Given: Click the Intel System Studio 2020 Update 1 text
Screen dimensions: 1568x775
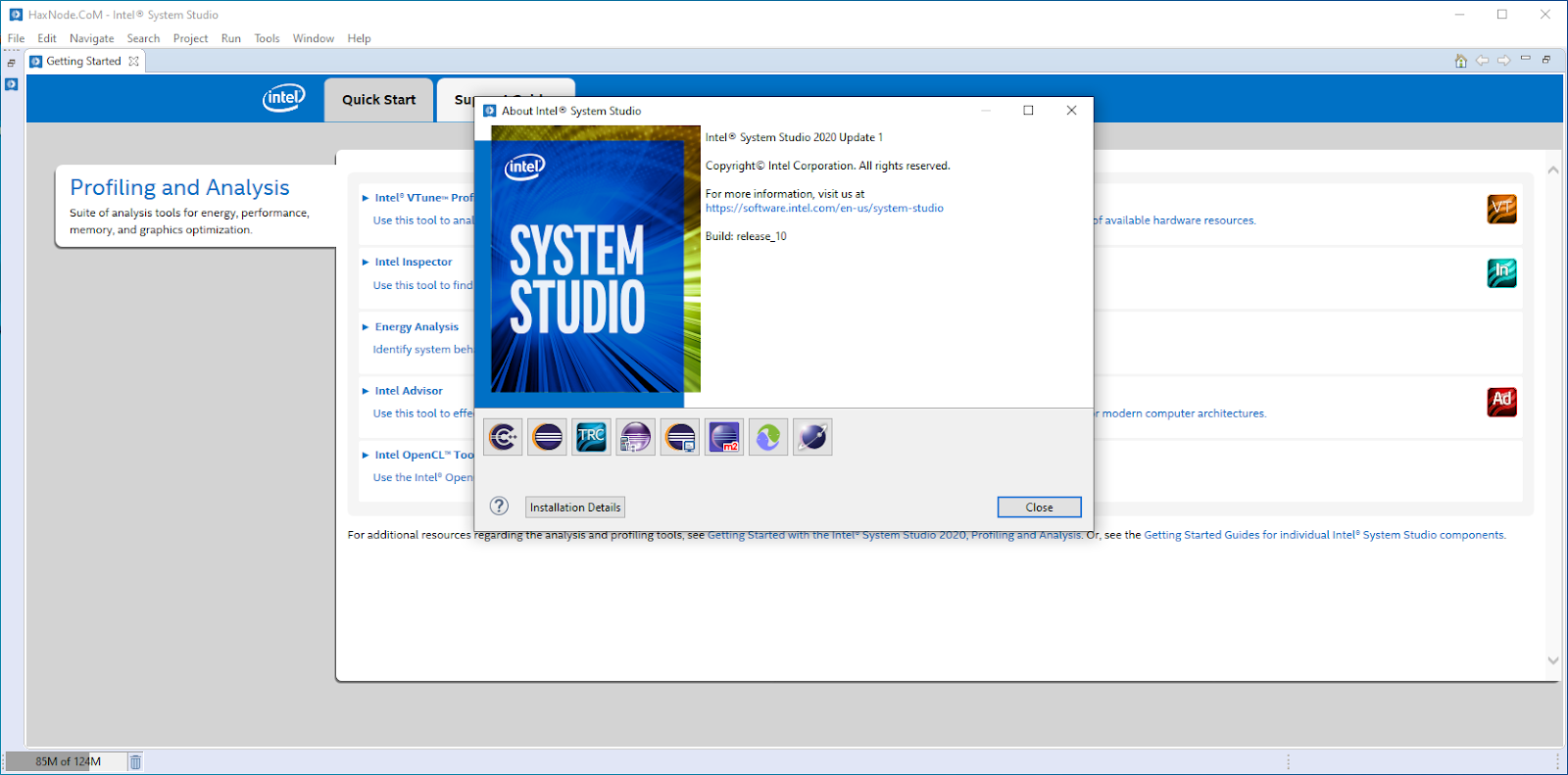Looking at the screenshot, I should pyautogui.click(x=794, y=137).
